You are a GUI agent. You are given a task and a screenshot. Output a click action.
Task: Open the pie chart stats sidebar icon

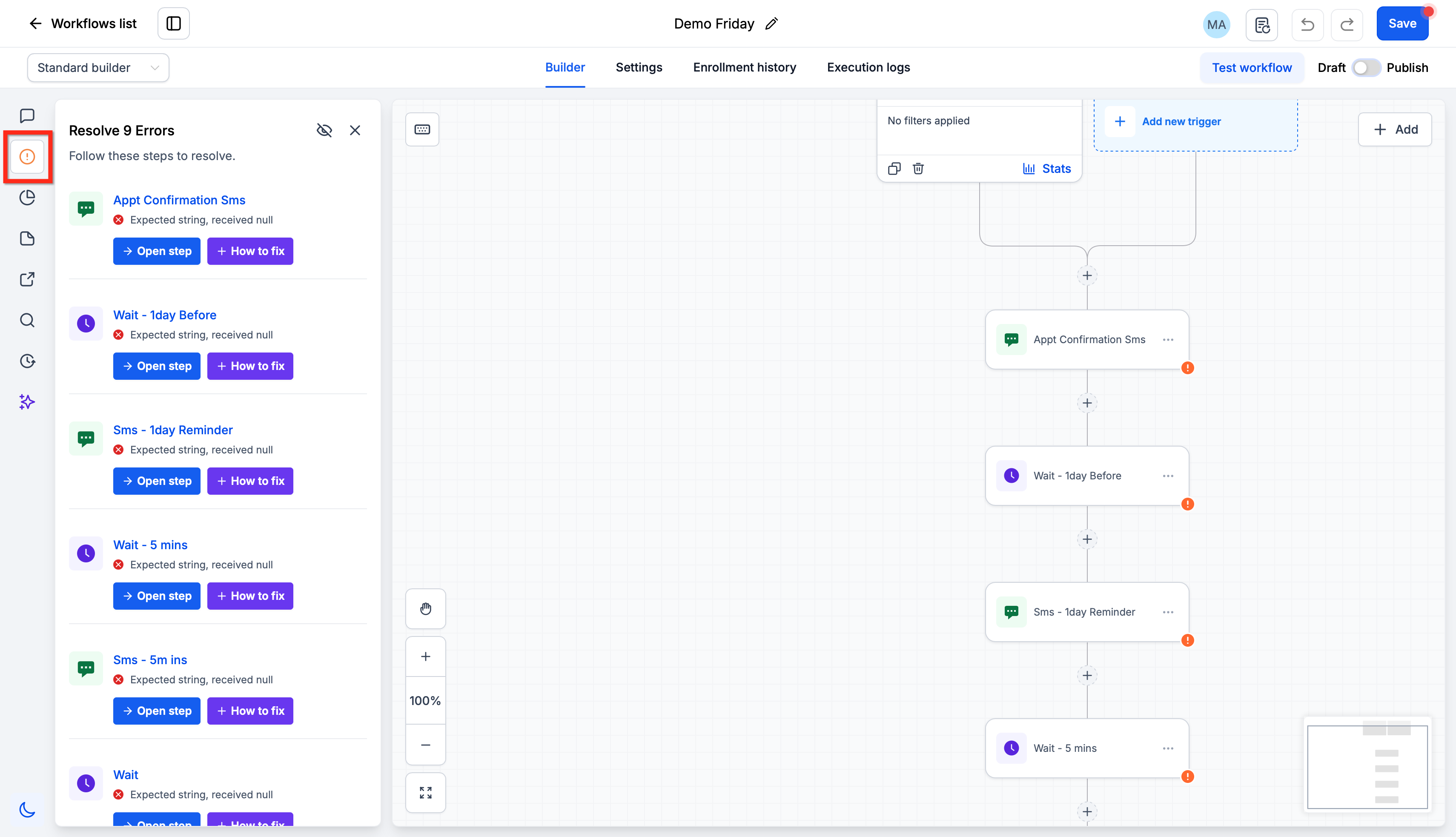coord(27,197)
